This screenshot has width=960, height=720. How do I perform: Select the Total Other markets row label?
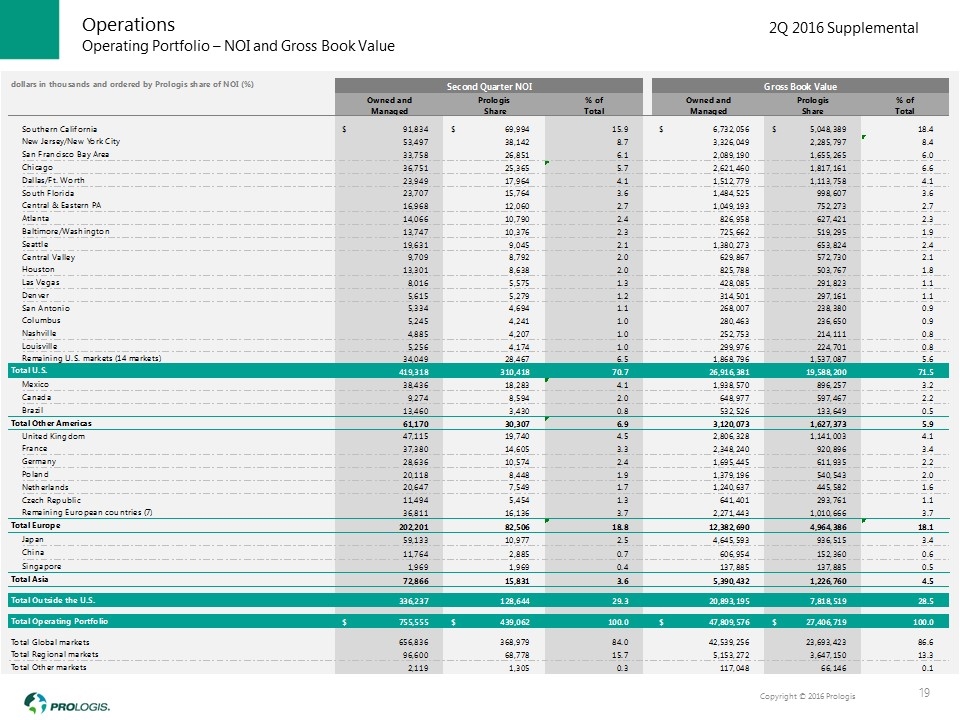pyautogui.click(x=52, y=667)
